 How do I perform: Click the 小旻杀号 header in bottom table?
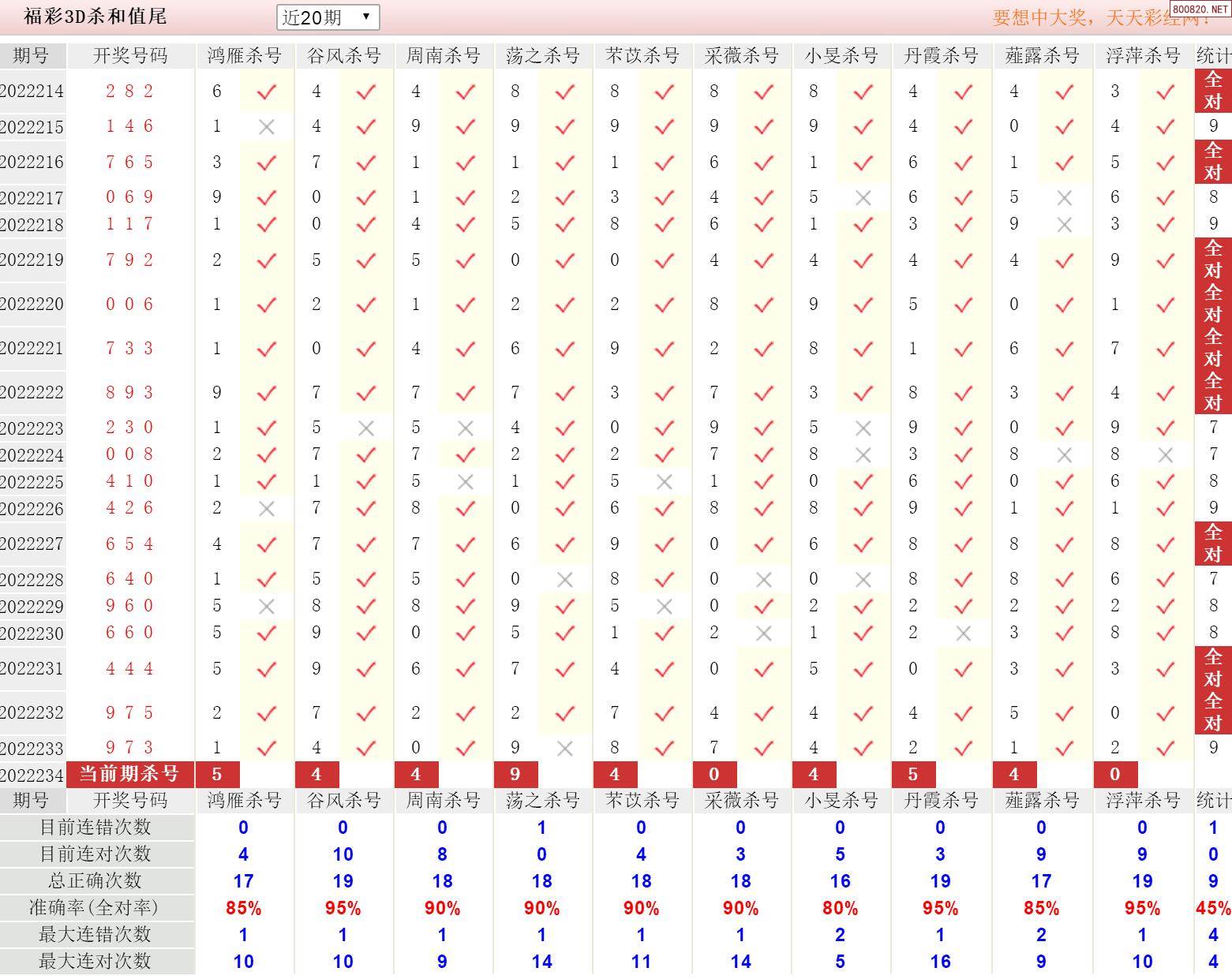point(841,801)
